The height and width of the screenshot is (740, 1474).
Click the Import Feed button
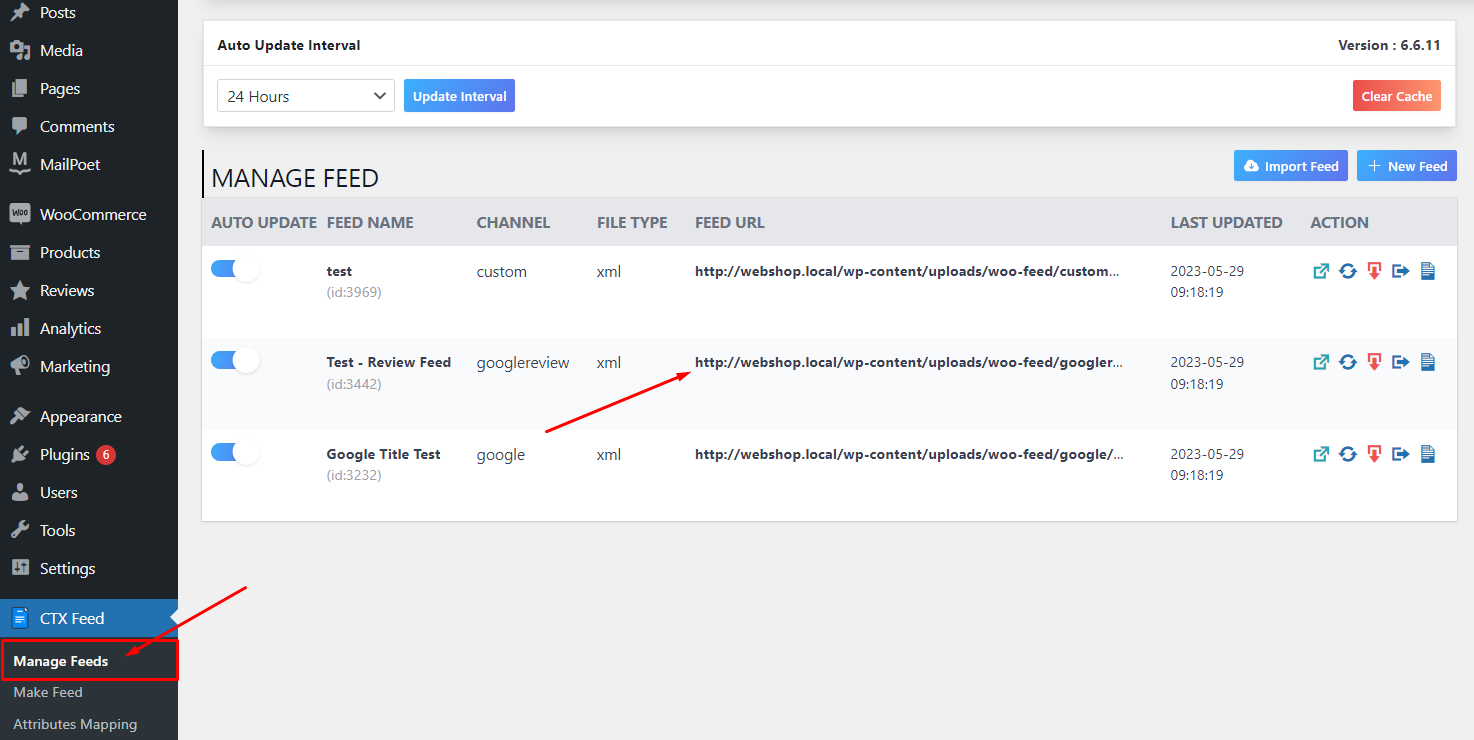[x=1290, y=165]
